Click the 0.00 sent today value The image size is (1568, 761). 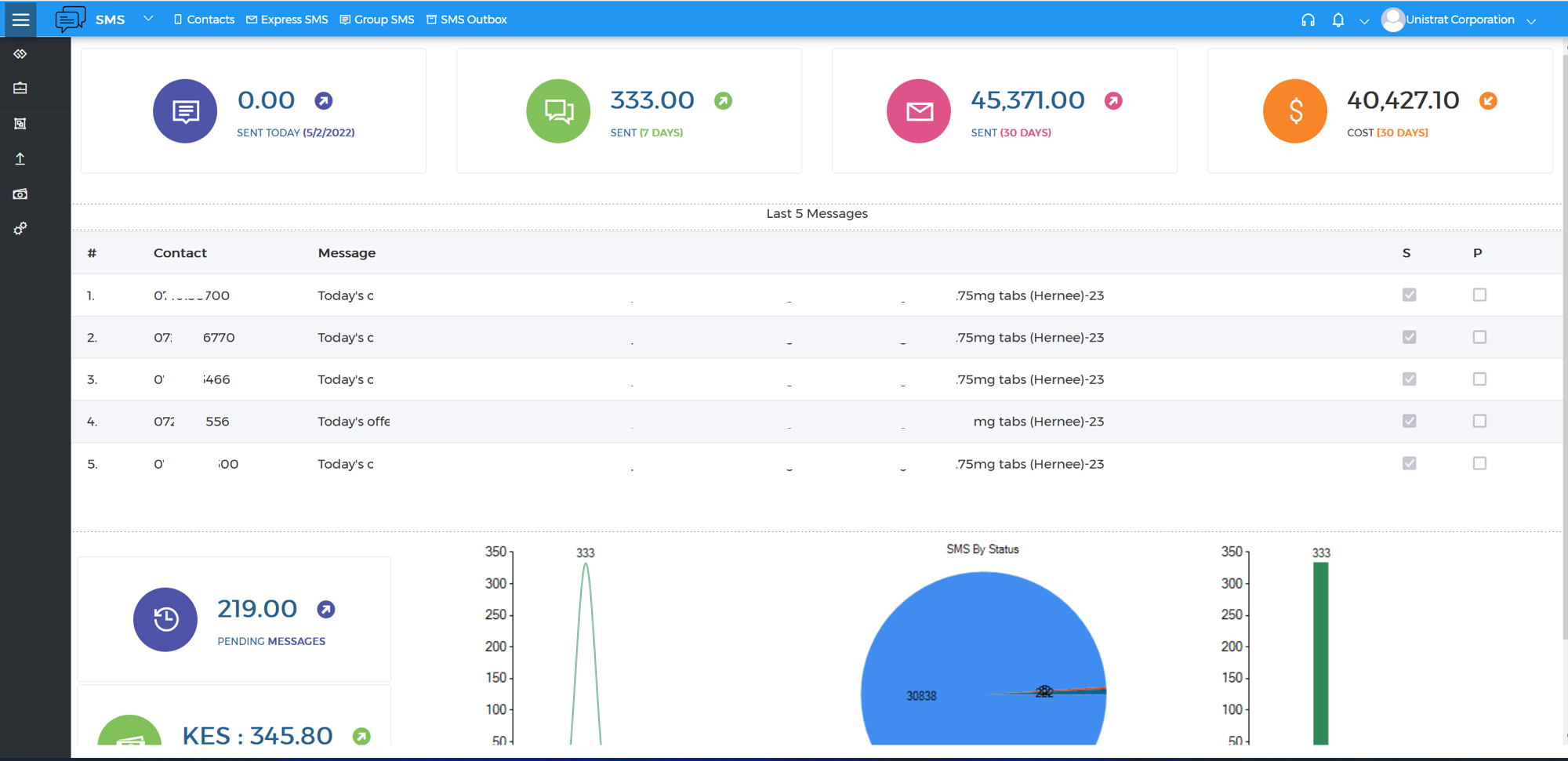click(x=266, y=100)
